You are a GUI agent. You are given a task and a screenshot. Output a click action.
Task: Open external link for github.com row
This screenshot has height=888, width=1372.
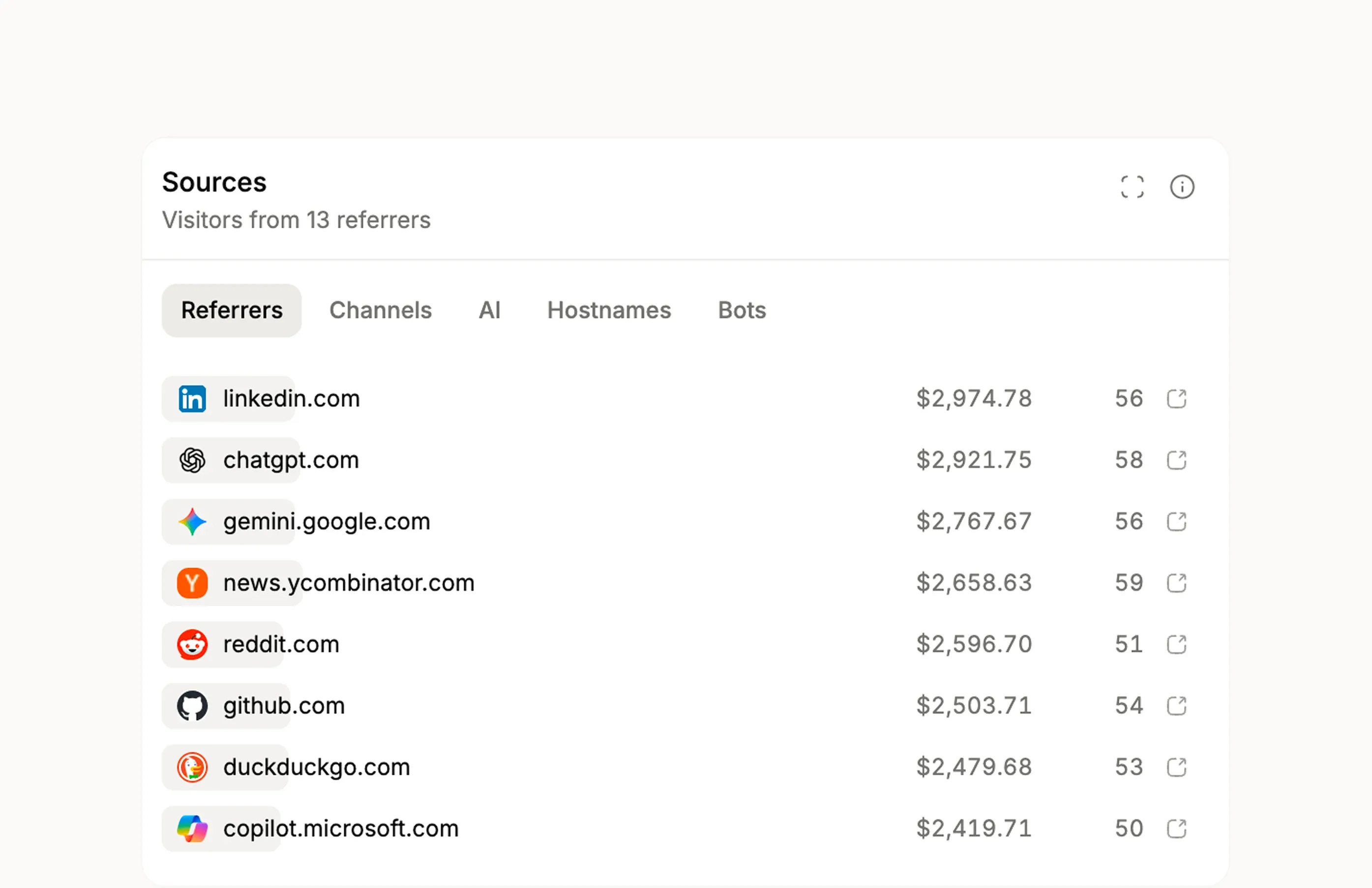[x=1176, y=706]
